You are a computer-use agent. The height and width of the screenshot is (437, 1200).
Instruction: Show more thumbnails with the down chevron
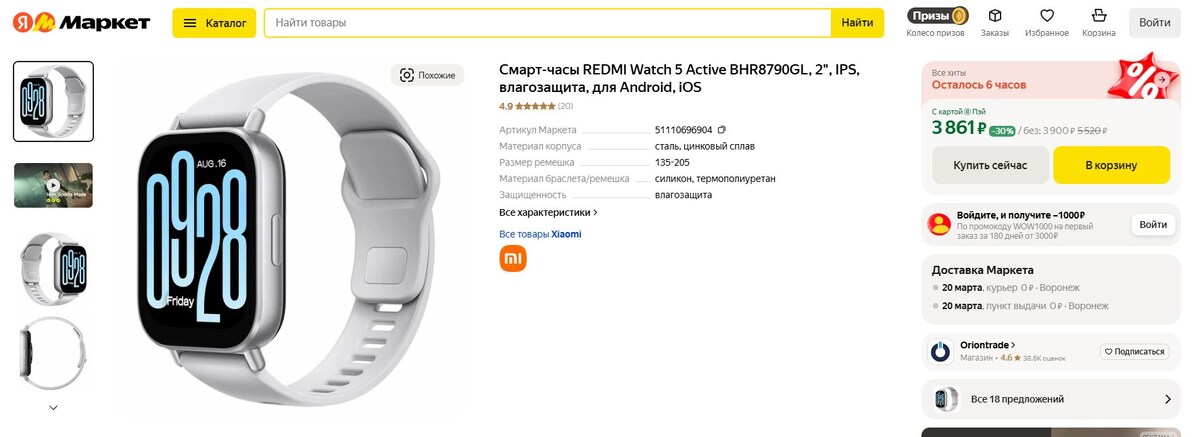pyautogui.click(x=53, y=407)
